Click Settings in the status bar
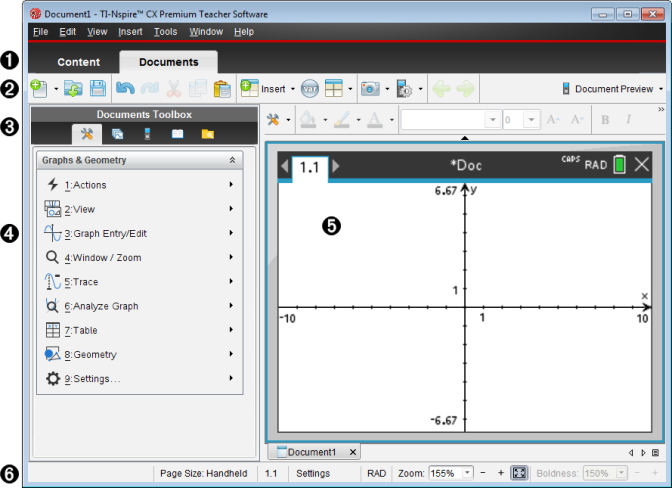The width and height of the screenshot is (672, 488). click(313, 472)
